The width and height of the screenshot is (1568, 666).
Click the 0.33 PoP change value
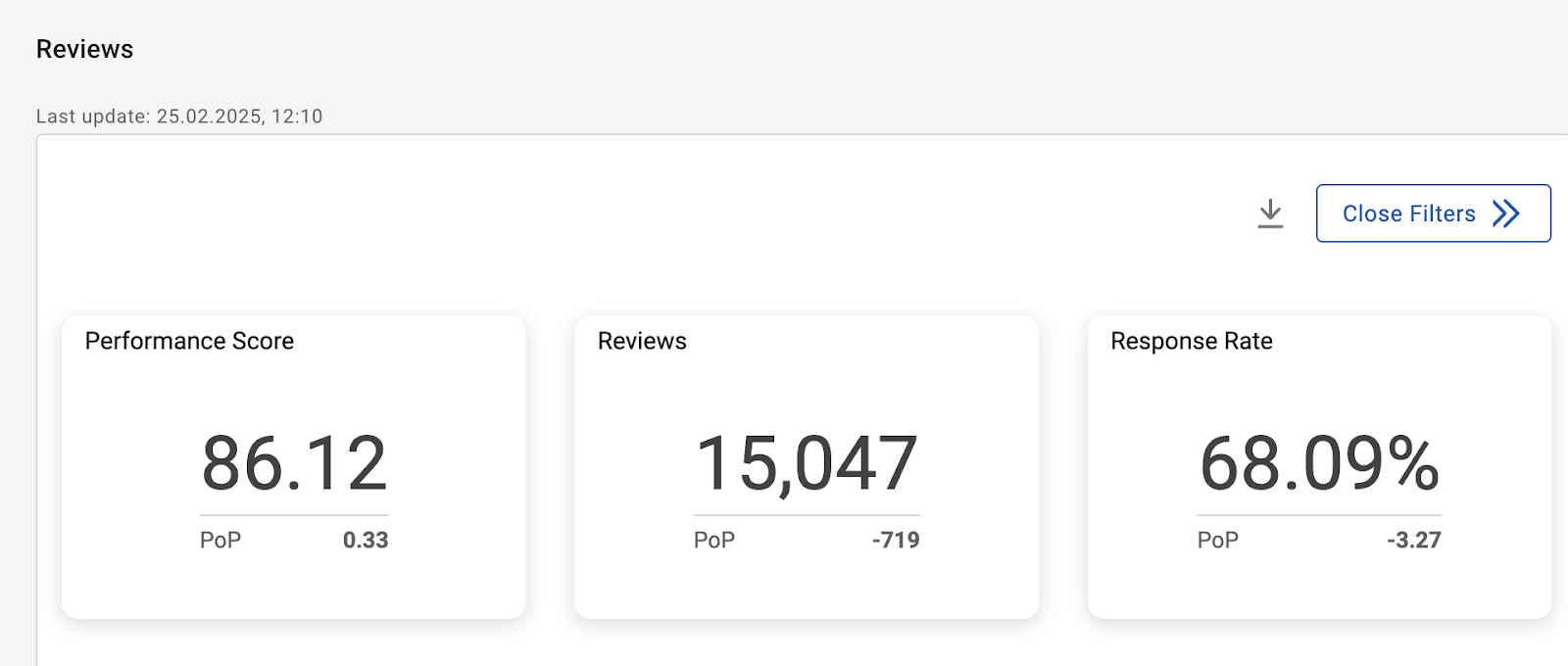click(366, 540)
